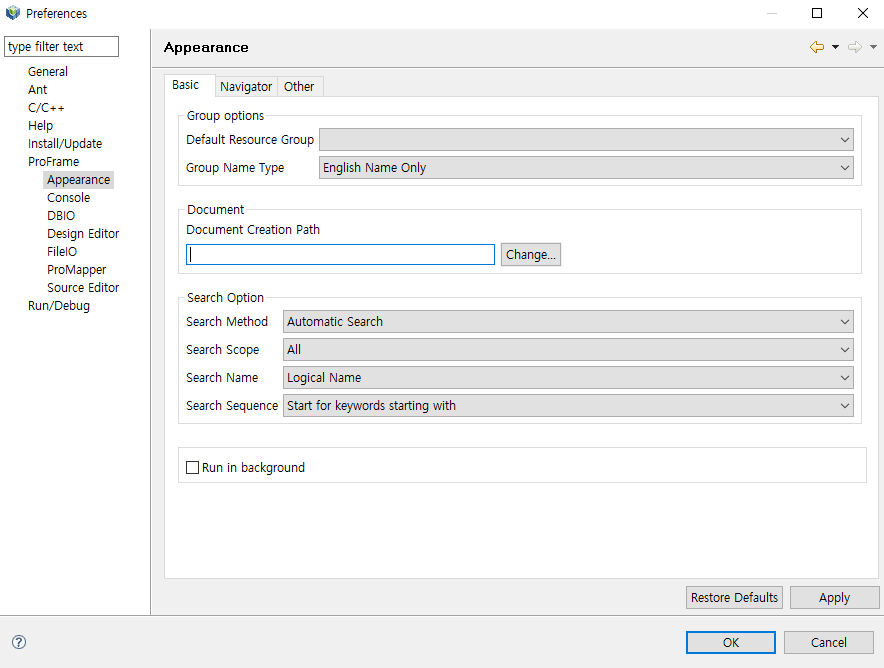Open the Search Method dropdown
Viewport: 884px width, 668px height.
pos(568,322)
